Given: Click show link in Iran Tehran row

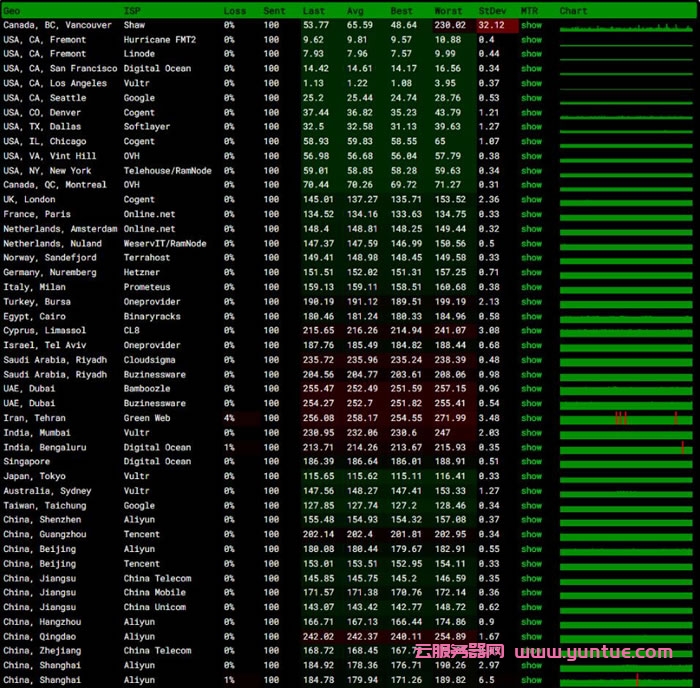Looking at the screenshot, I should tap(531, 418).
